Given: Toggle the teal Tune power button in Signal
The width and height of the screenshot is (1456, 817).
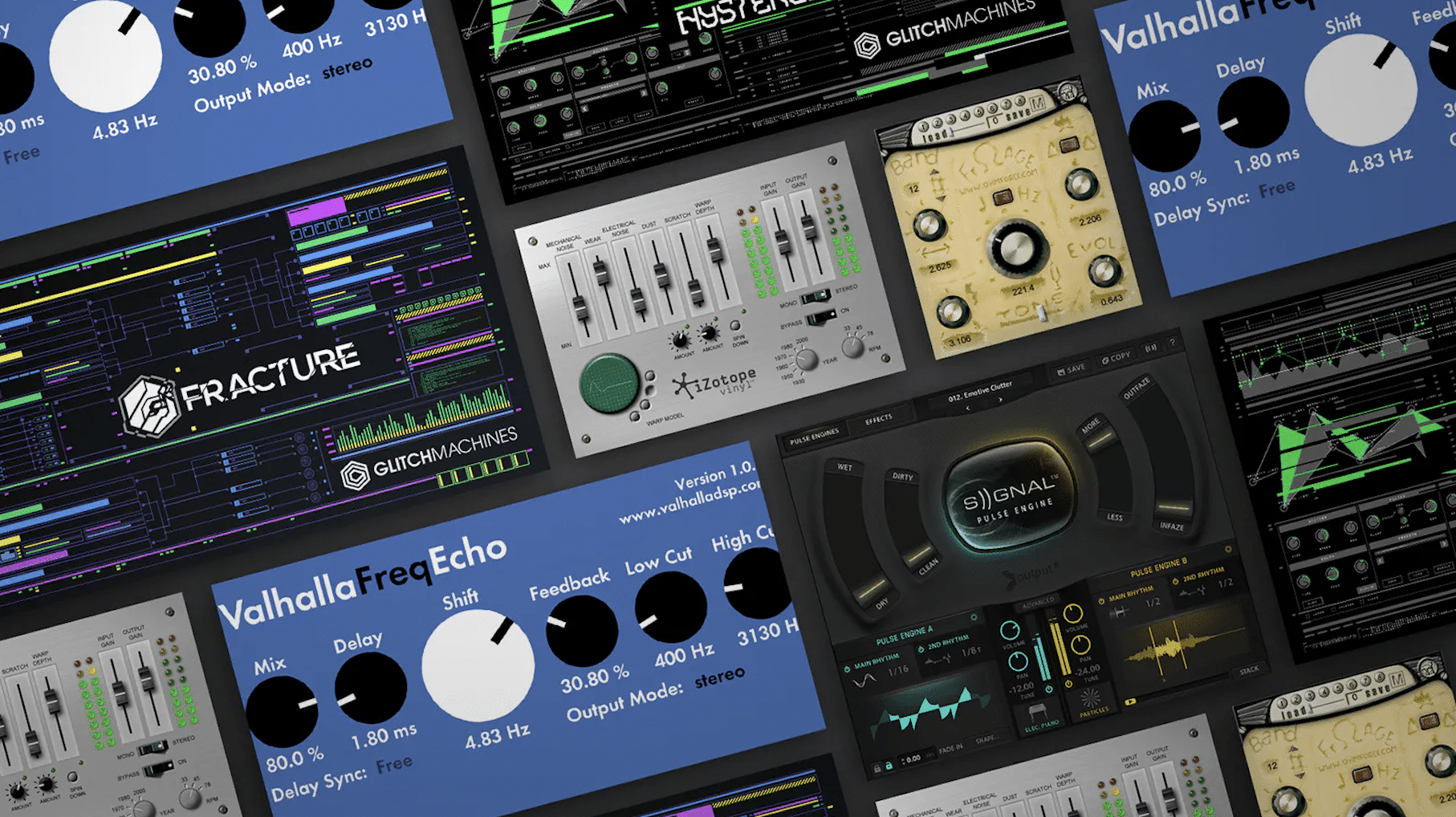Looking at the screenshot, I should point(1048,690).
